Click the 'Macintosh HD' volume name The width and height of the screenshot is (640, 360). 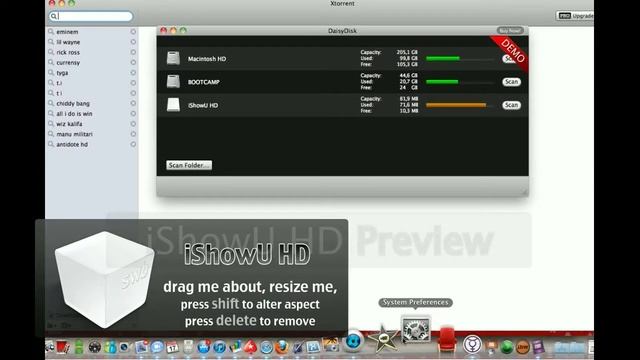[x=207, y=59]
